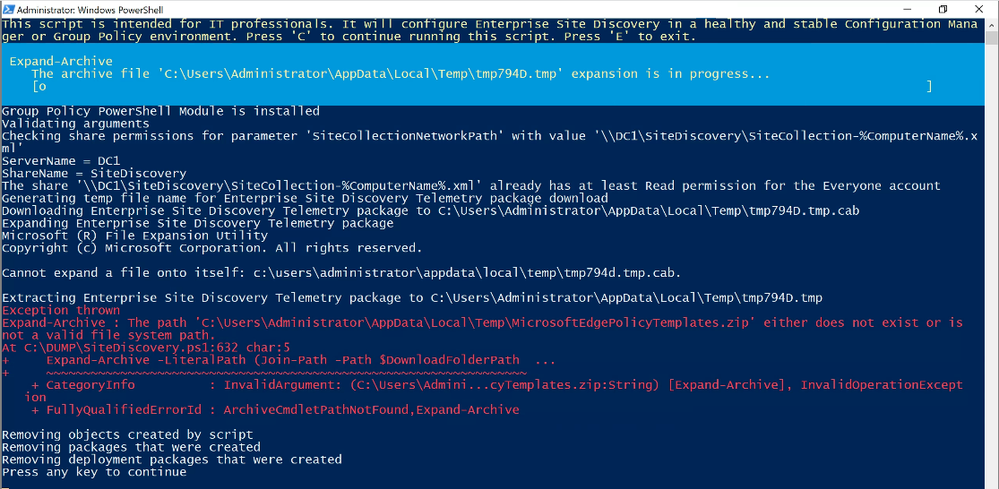Viewport: 999px width, 489px height.
Task: Click the 'Microsoft (R) File Expansion Utility' line
Action: pyautogui.click(x=135, y=236)
